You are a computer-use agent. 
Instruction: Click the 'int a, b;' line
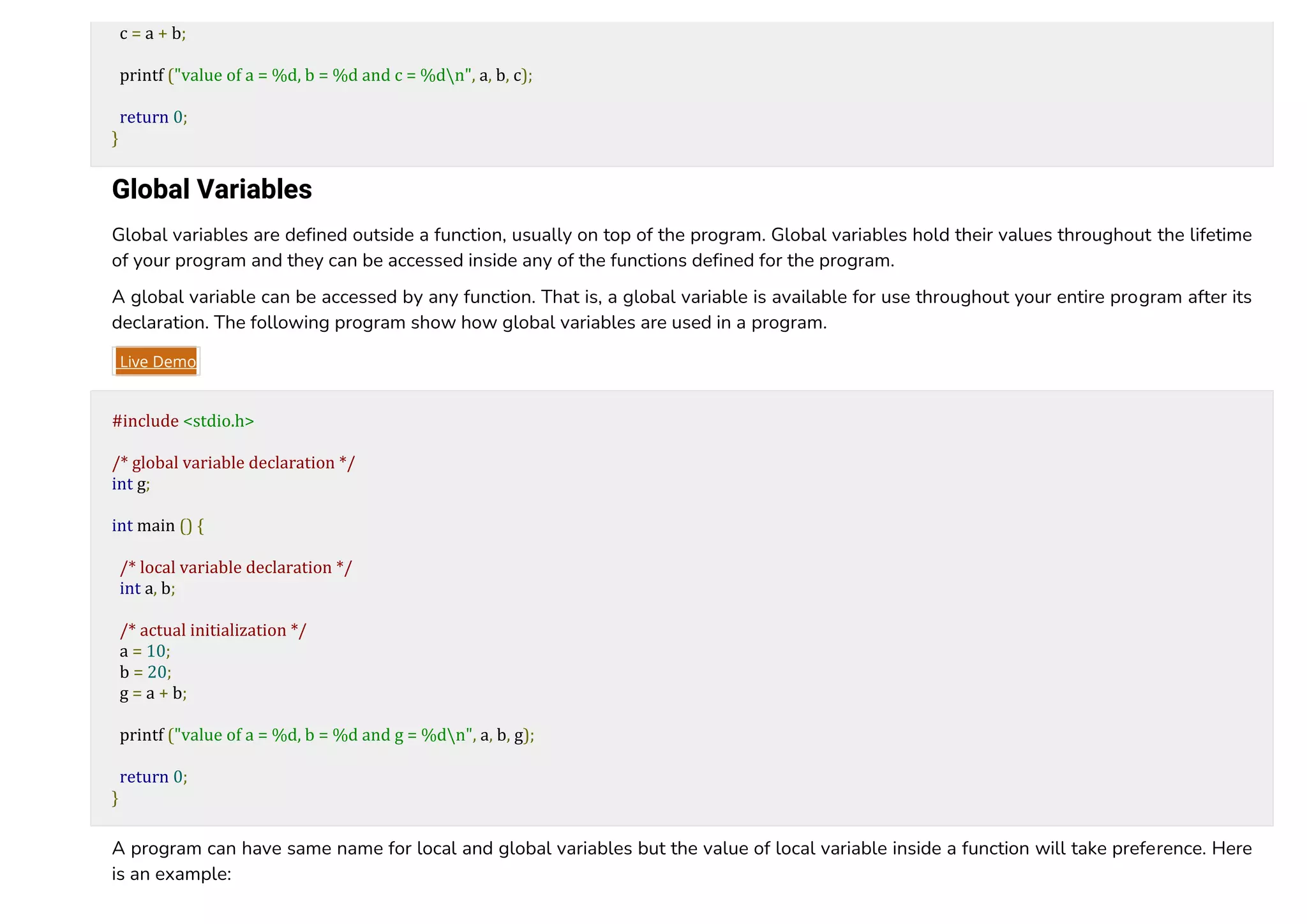coord(147,588)
